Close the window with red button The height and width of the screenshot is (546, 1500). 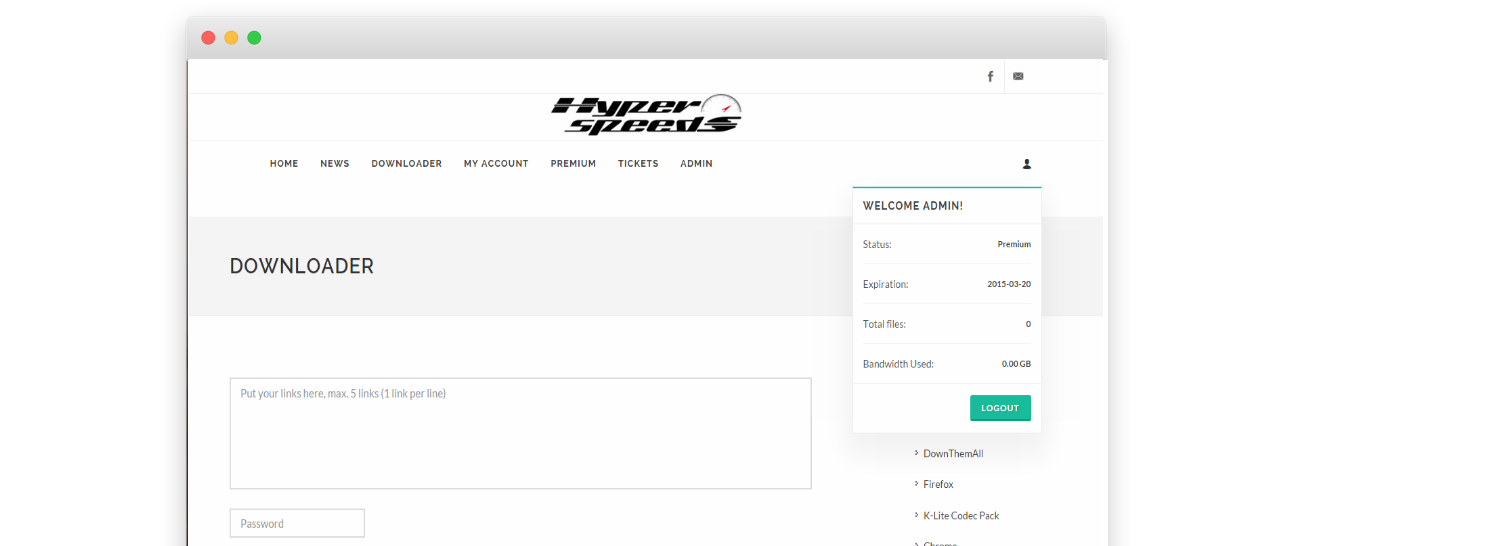(x=208, y=38)
